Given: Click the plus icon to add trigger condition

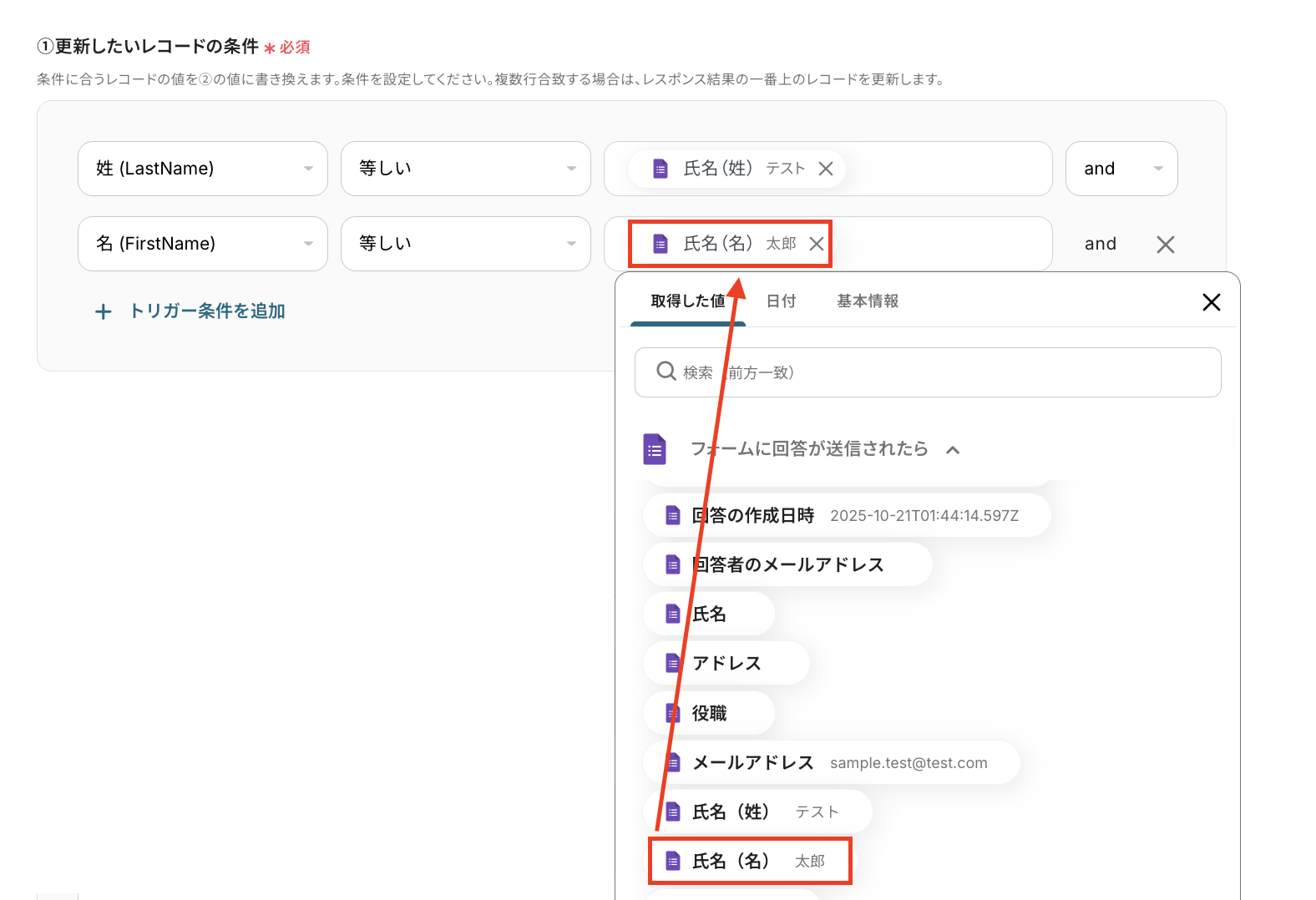Looking at the screenshot, I should click(x=104, y=312).
